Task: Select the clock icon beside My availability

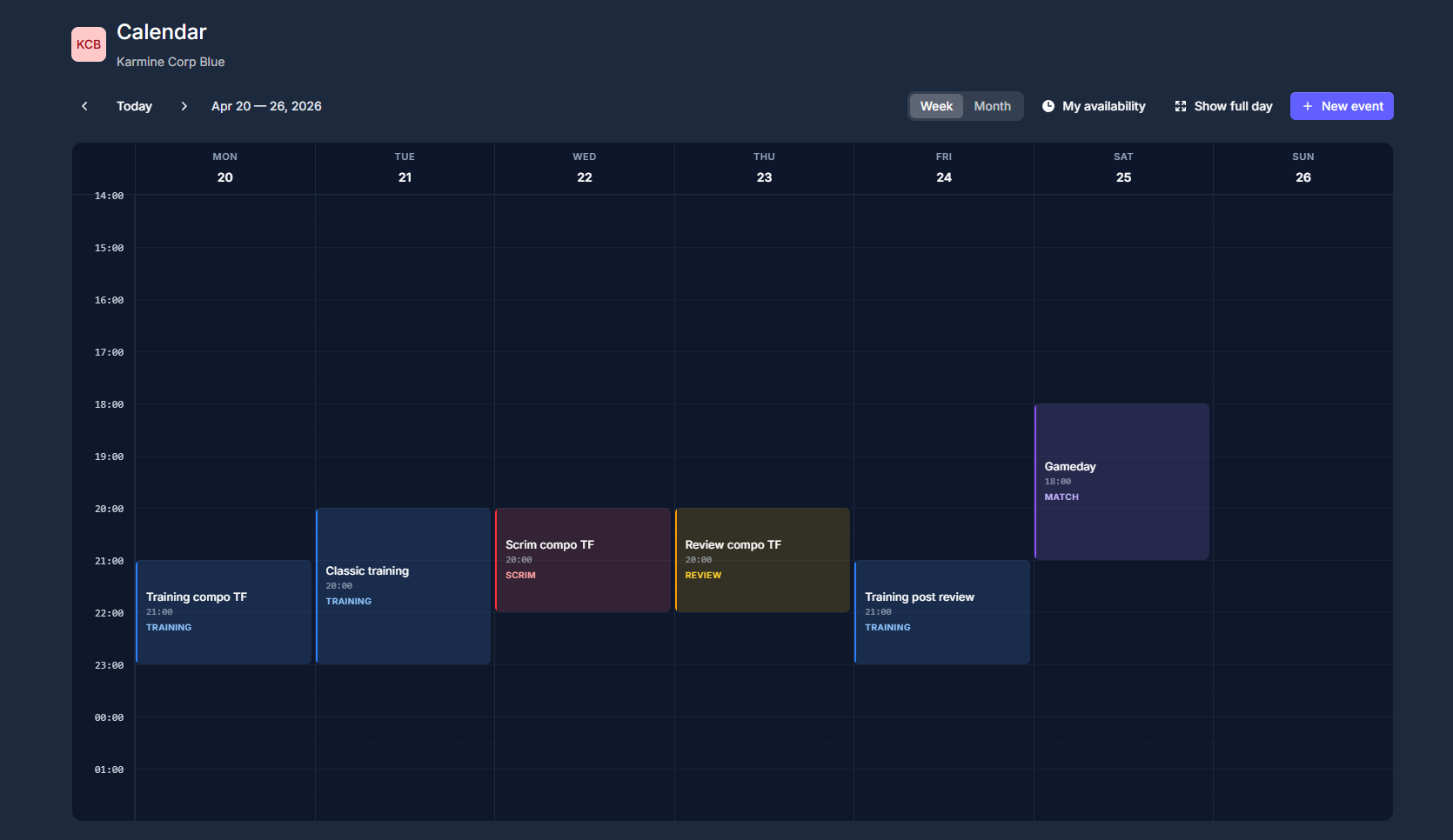Action: coord(1048,105)
